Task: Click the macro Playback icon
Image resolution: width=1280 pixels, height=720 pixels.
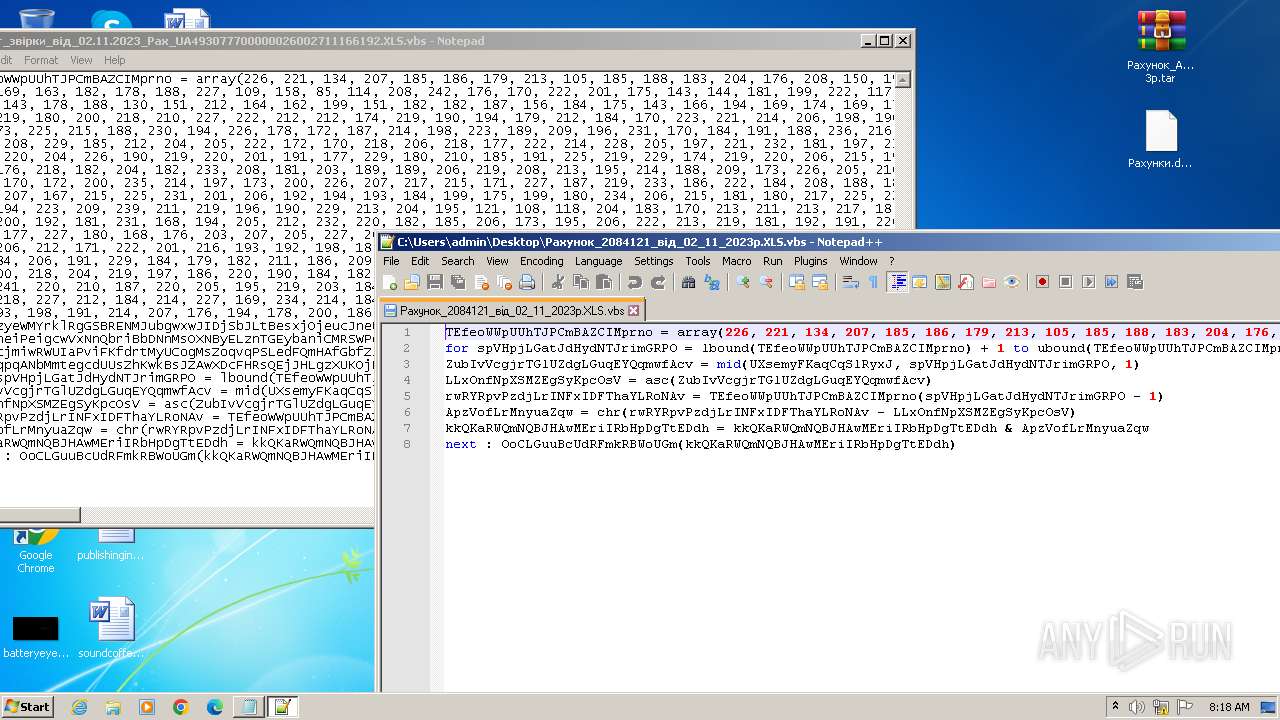Action: click(x=1089, y=282)
